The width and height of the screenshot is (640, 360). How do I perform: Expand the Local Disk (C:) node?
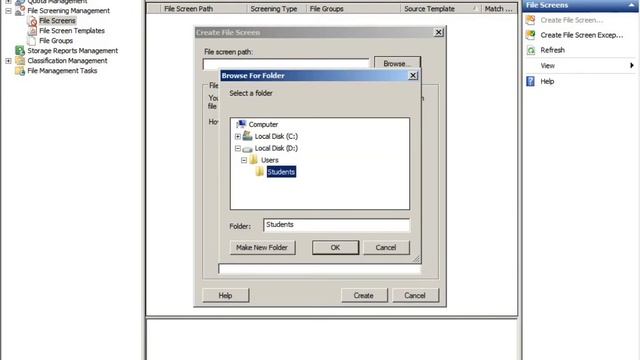tap(238, 136)
